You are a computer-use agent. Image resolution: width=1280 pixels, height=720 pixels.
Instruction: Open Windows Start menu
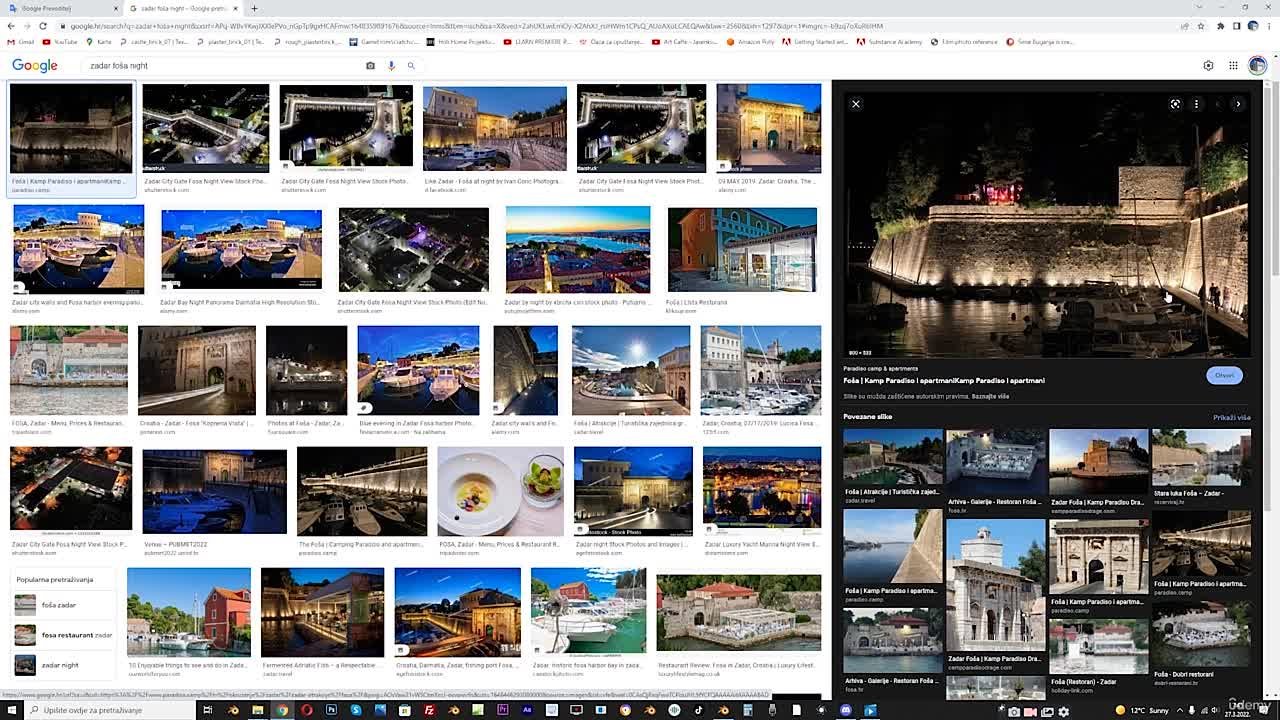pyautogui.click(x=13, y=710)
